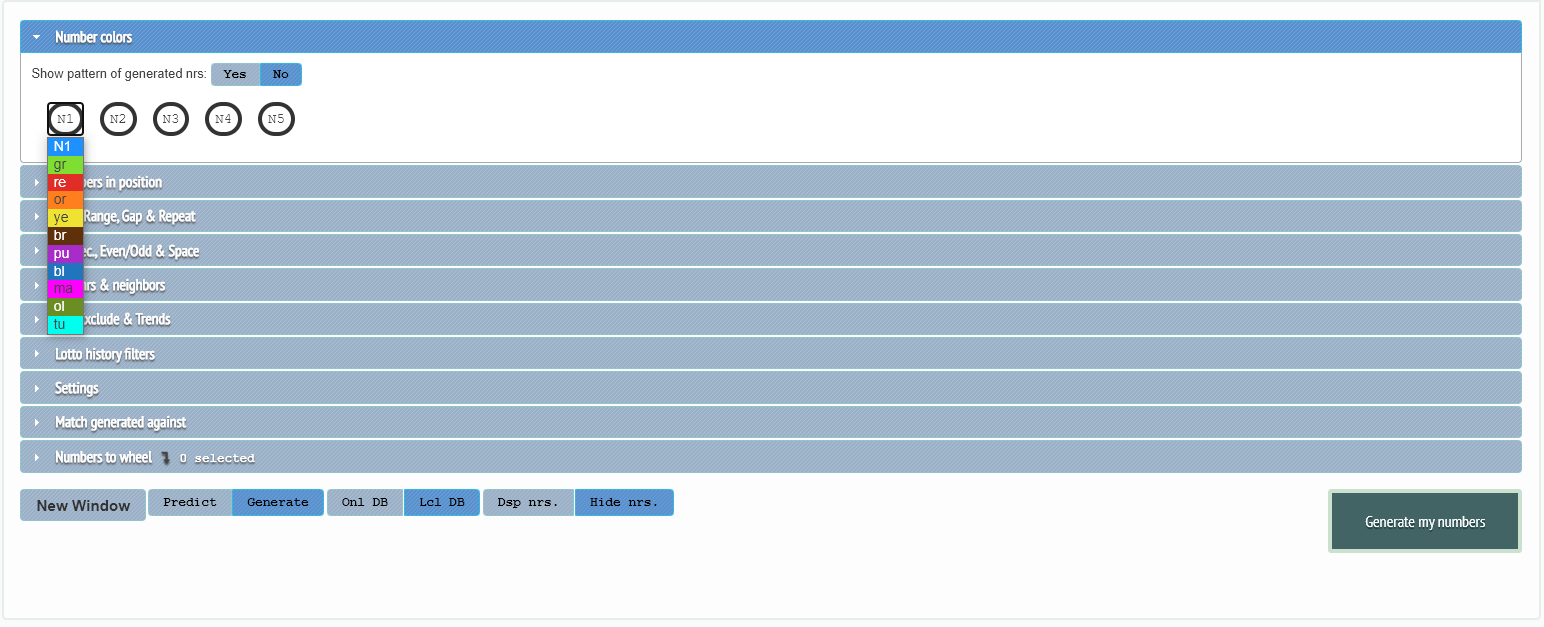Expand Even/Odd & Space section

(771, 250)
